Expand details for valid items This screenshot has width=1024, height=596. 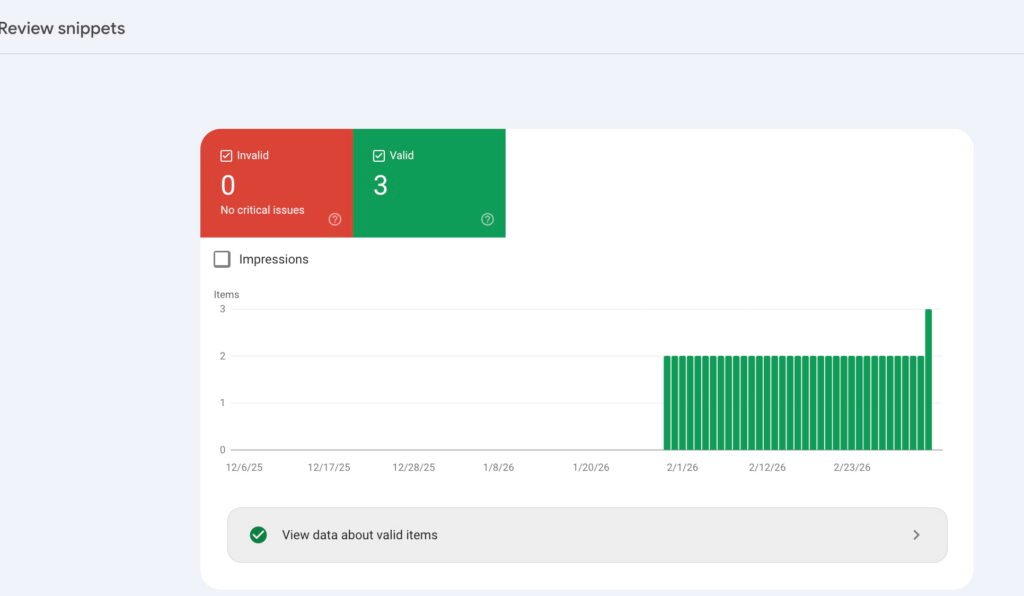pyautogui.click(x=587, y=534)
